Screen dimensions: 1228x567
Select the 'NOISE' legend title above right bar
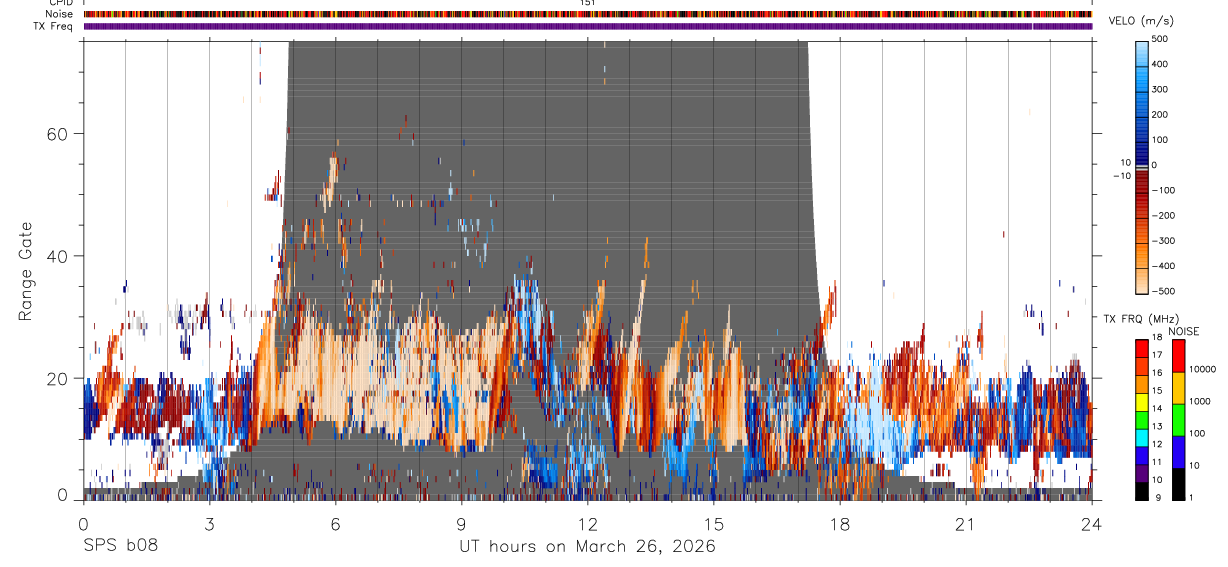coord(1185,331)
